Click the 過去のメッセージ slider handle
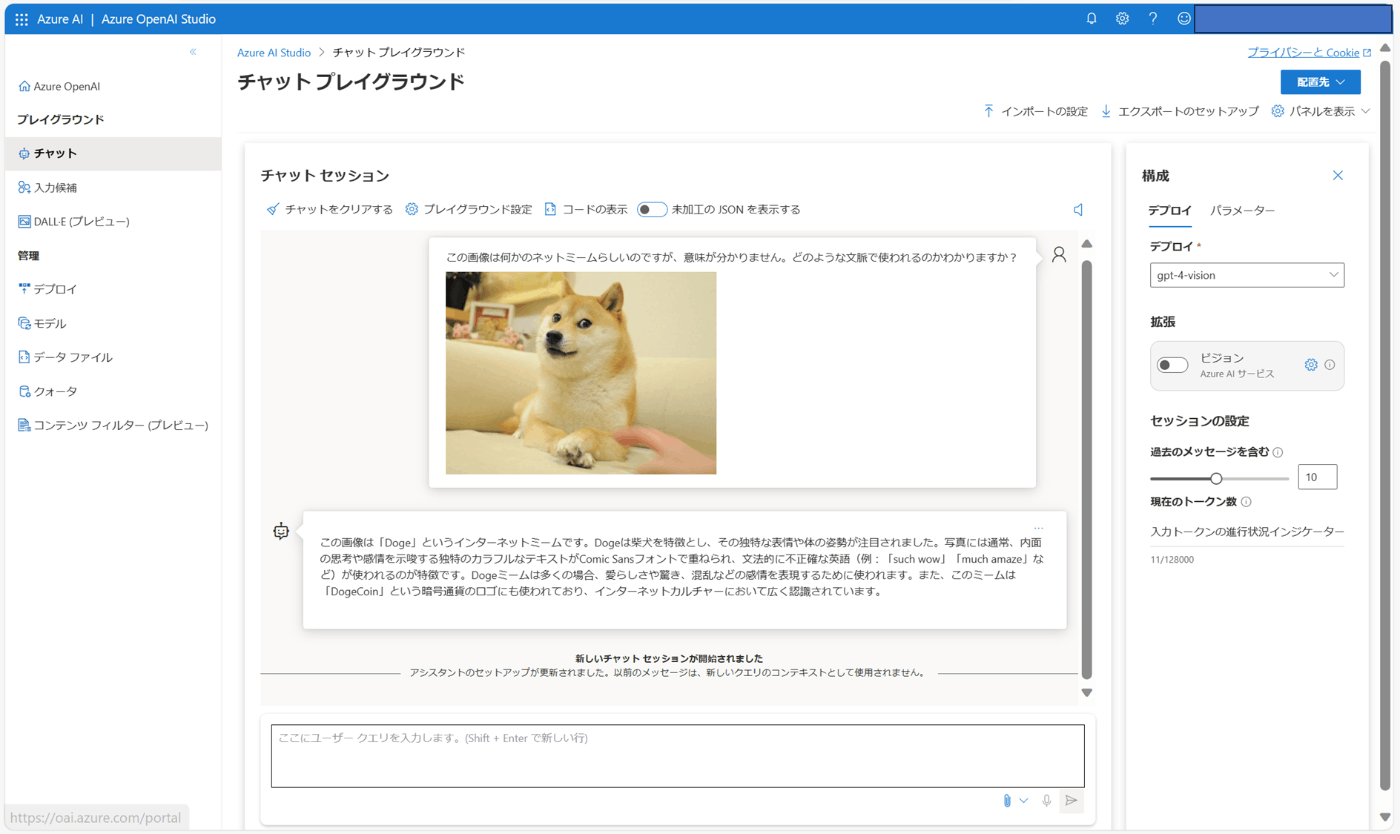This screenshot has width=1400, height=834. pyautogui.click(x=1216, y=478)
